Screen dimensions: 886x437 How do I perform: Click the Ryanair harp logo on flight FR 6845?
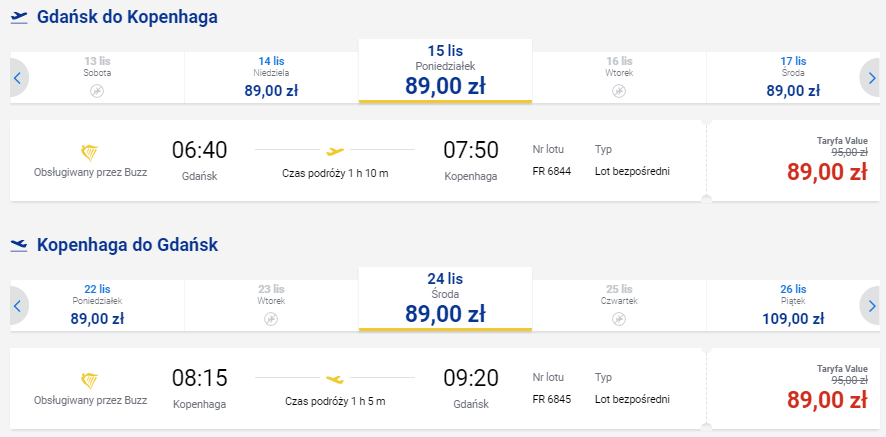(x=90, y=381)
